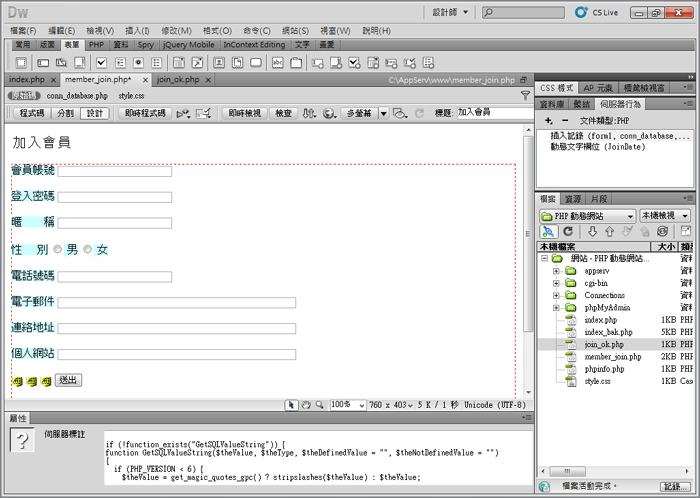Insert a Spry Validation Password field

pos(392,63)
